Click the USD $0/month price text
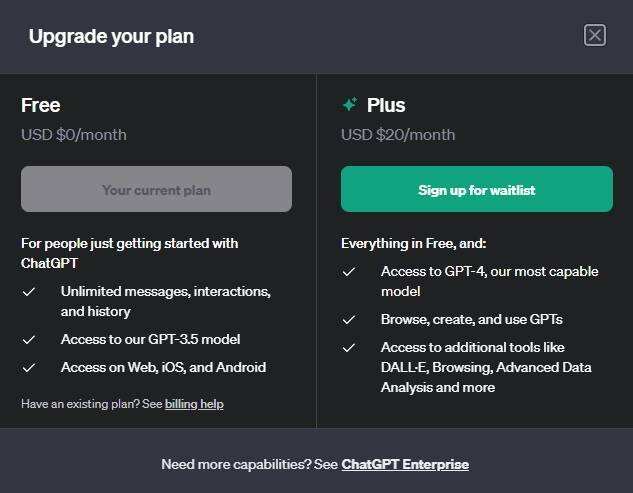Viewport: 633px width, 493px height. (x=74, y=134)
